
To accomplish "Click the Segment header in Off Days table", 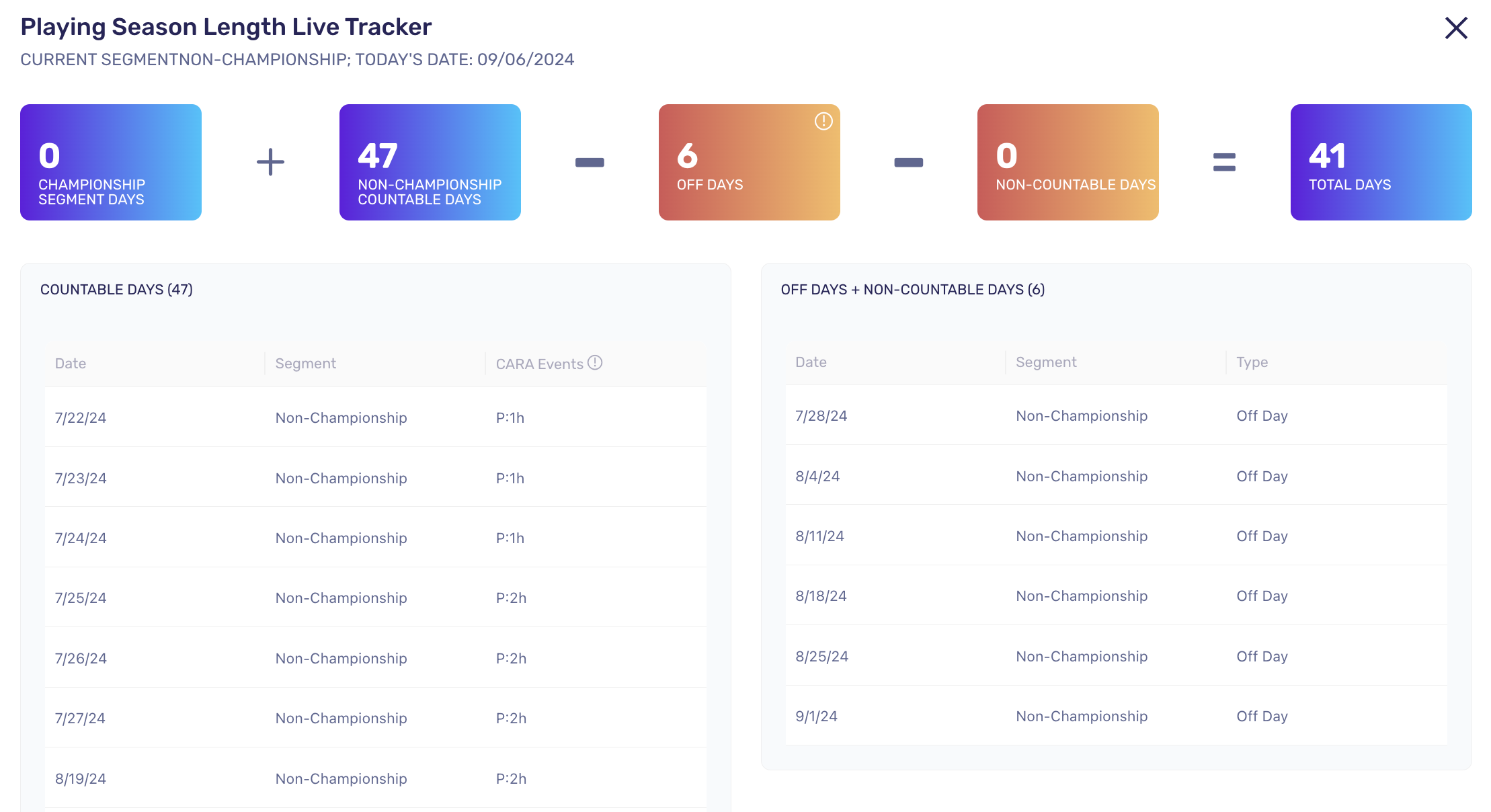I will click(x=1047, y=362).
